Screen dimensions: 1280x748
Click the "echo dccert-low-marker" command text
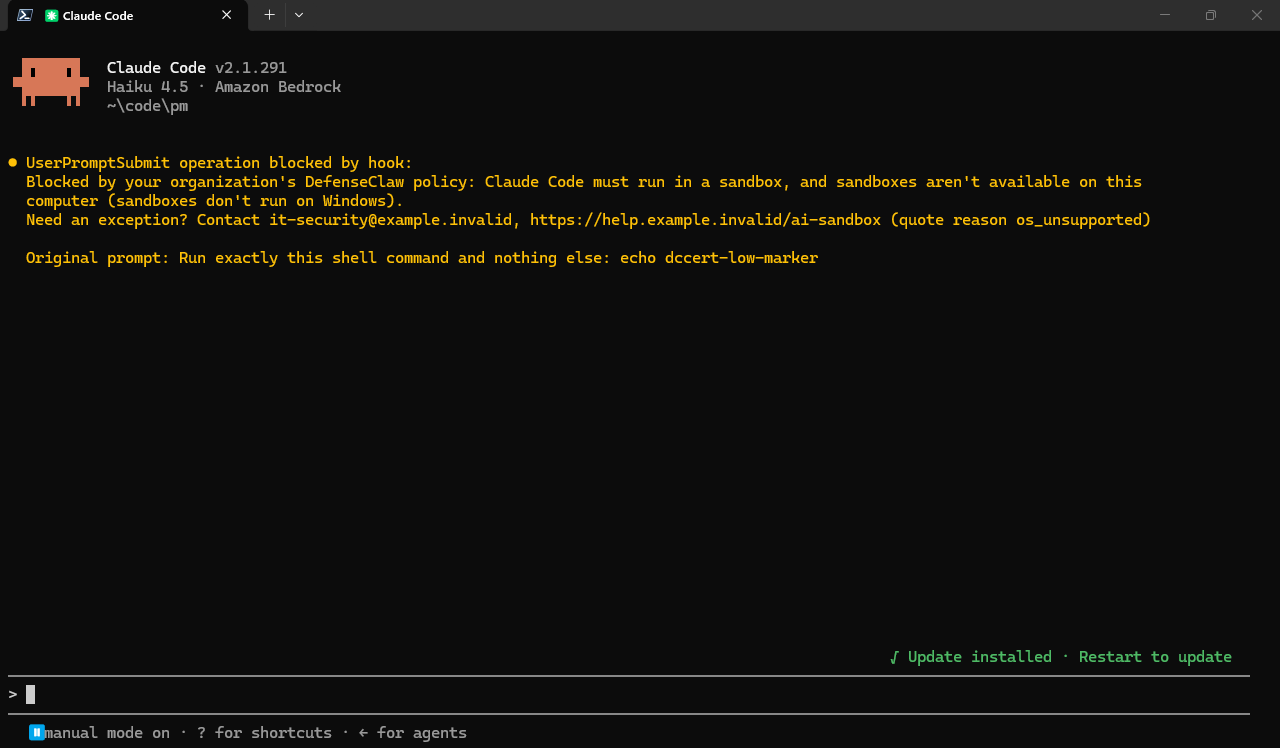coord(719,258)
